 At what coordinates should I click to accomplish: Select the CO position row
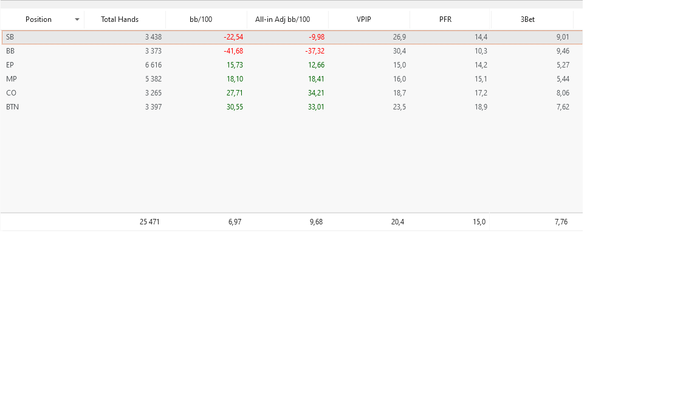[x=292, y=93]
